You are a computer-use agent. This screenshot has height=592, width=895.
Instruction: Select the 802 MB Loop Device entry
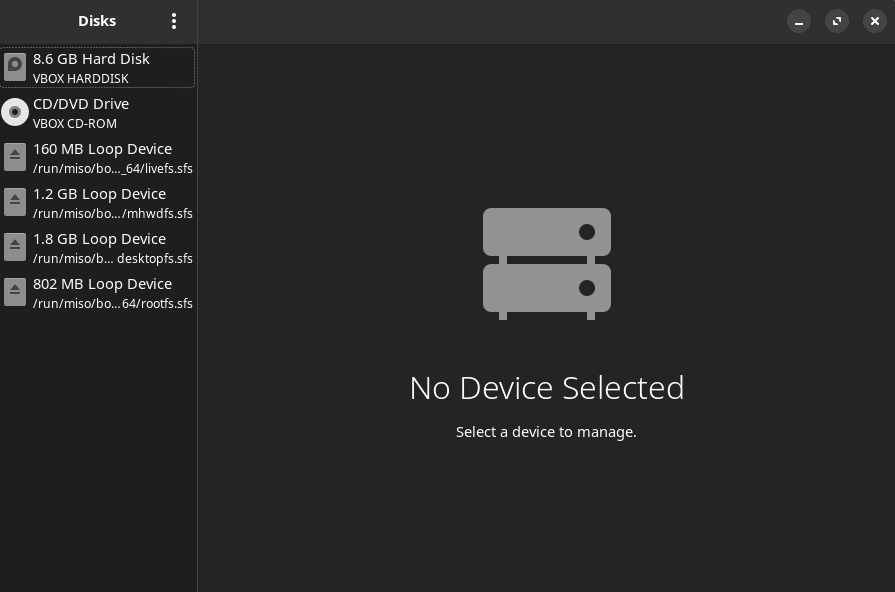[x=97, y=292]
